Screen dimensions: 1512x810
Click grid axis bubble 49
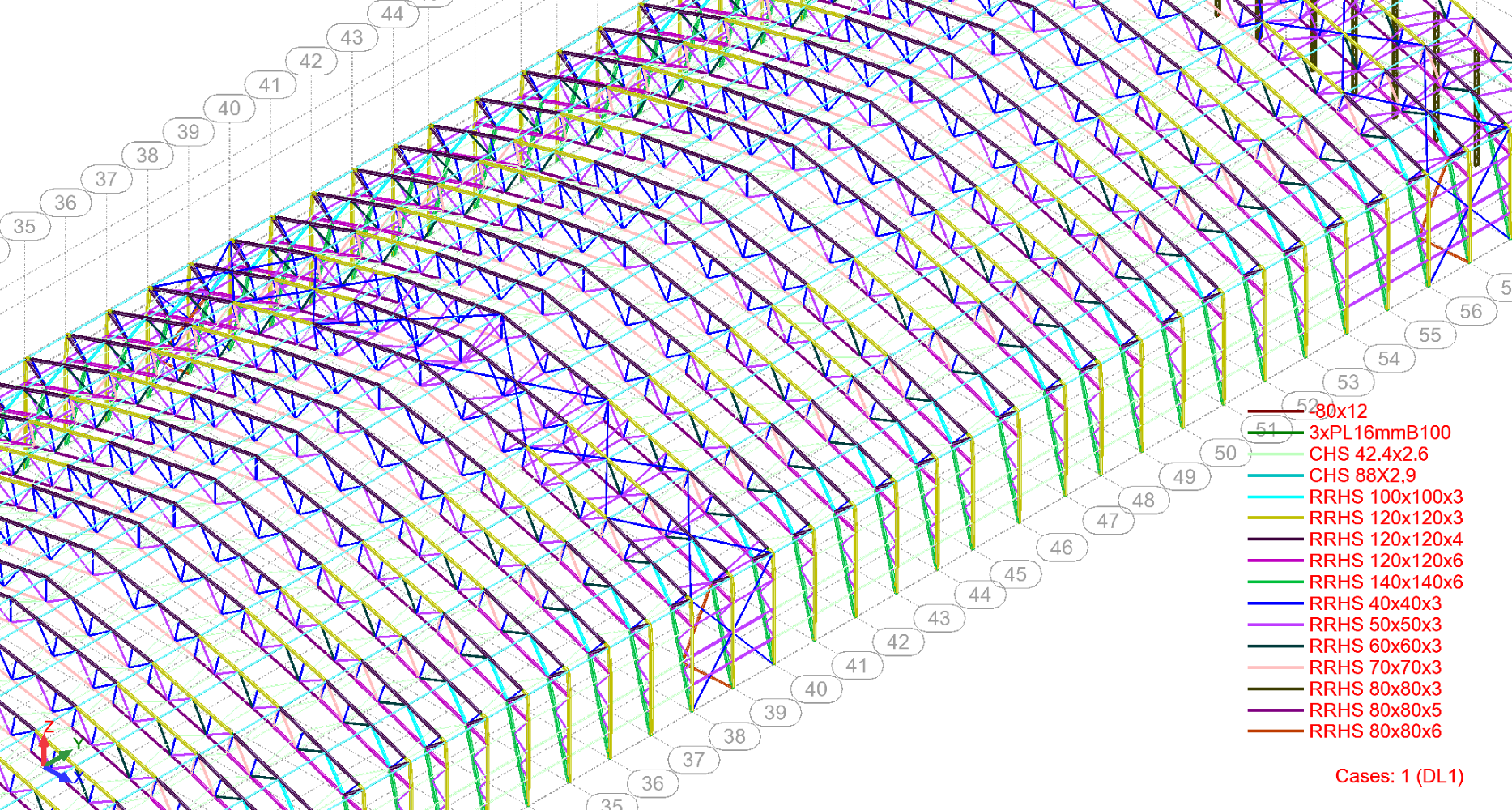[x=1184, y=477]
